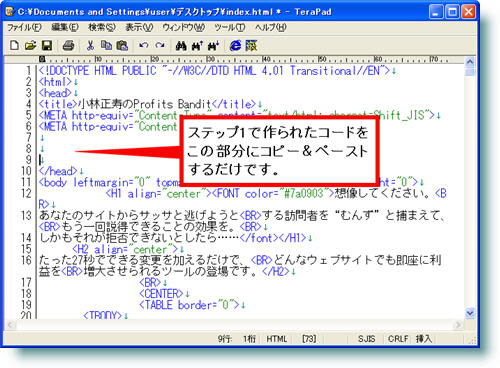Viewport: 500px width, 368px height.
Task: Click the title text 小林正寿のProfits Bandit
Action: (145, 104)
